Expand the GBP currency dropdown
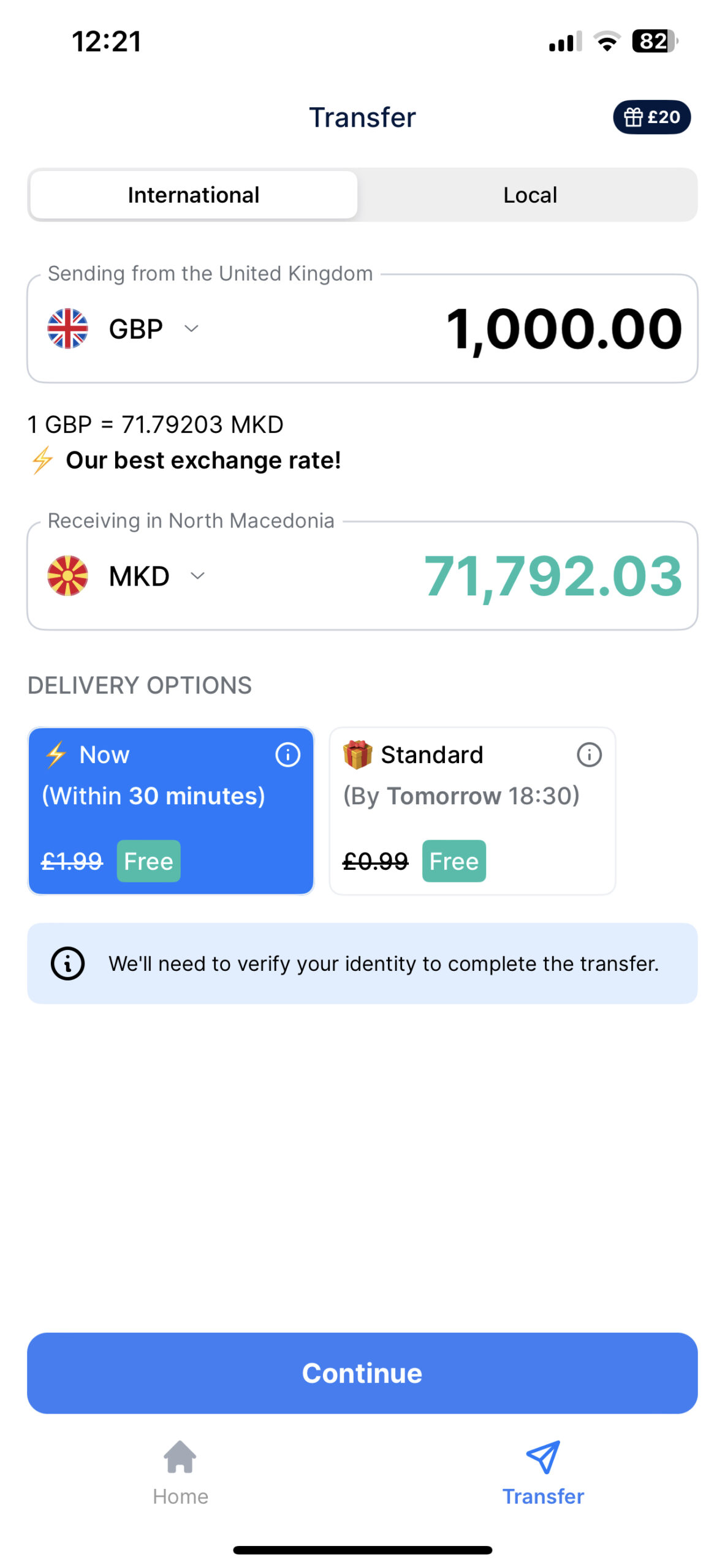Viewport: 725px width, 1568px height. pyautogui.click(x=191, y=328)
